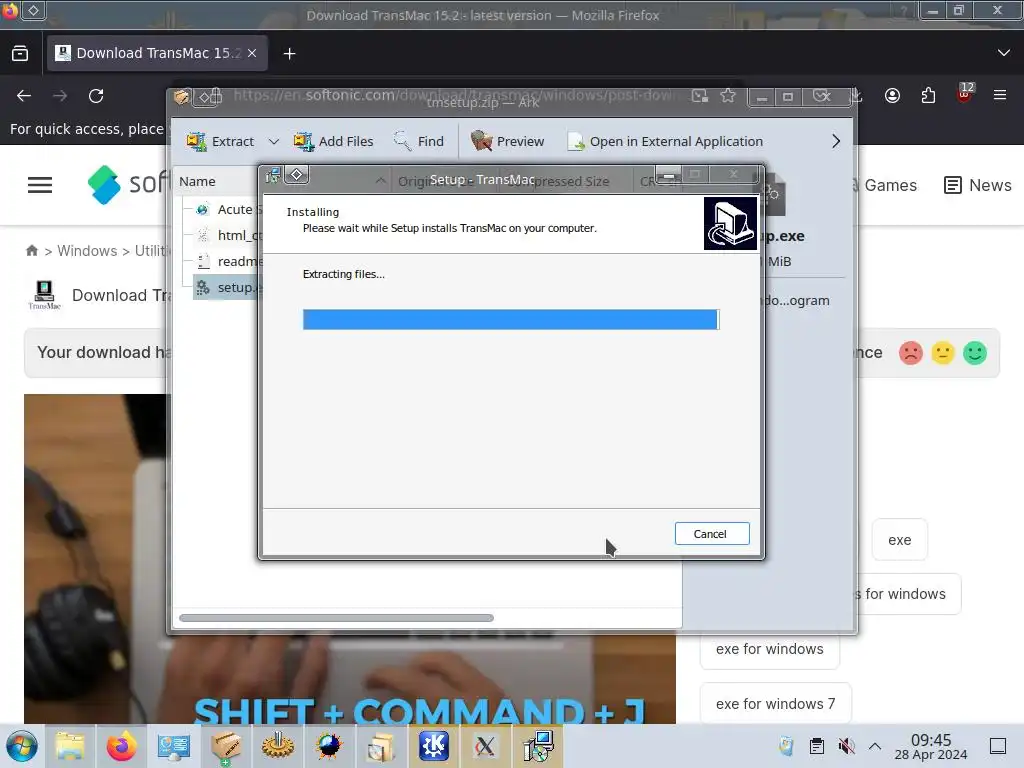This screenshot has height=768, width=1024.
Task: Click the 'exe for windows' tag
Action: (769, 649)
